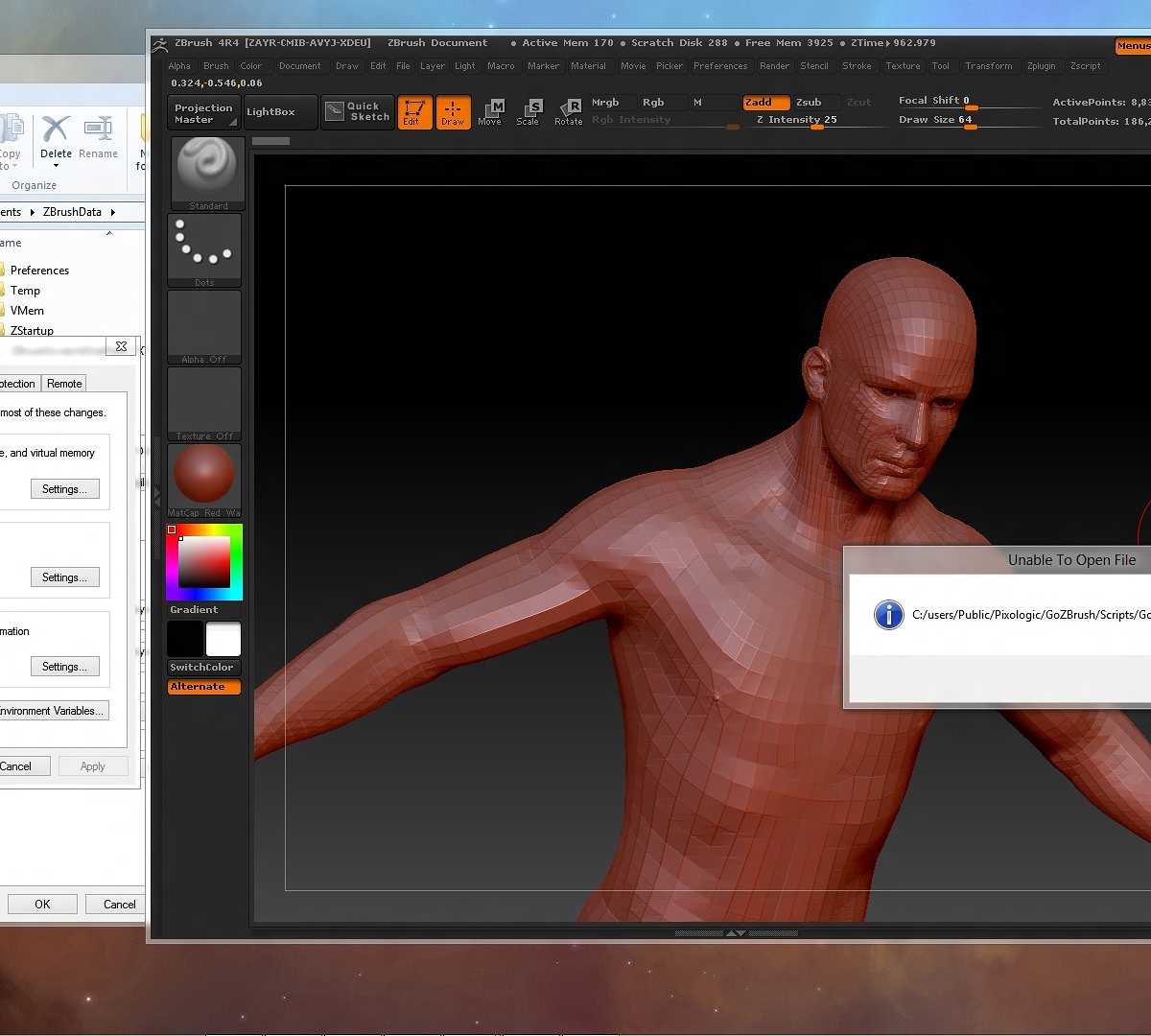Open the Tool menu
The image size is (1151, 1036).
(941, 66)
